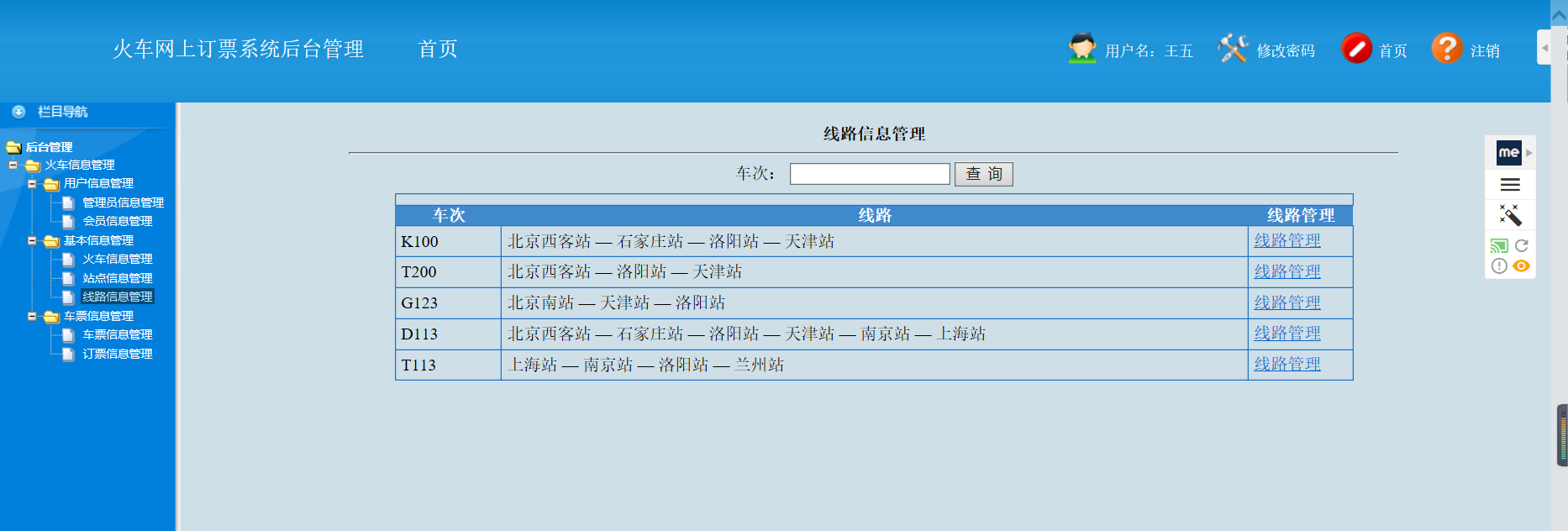This screenshot has width=1568, height=531.
Task: Open the hamburger menu in floating widget
Action: [x=1510, y=185]
